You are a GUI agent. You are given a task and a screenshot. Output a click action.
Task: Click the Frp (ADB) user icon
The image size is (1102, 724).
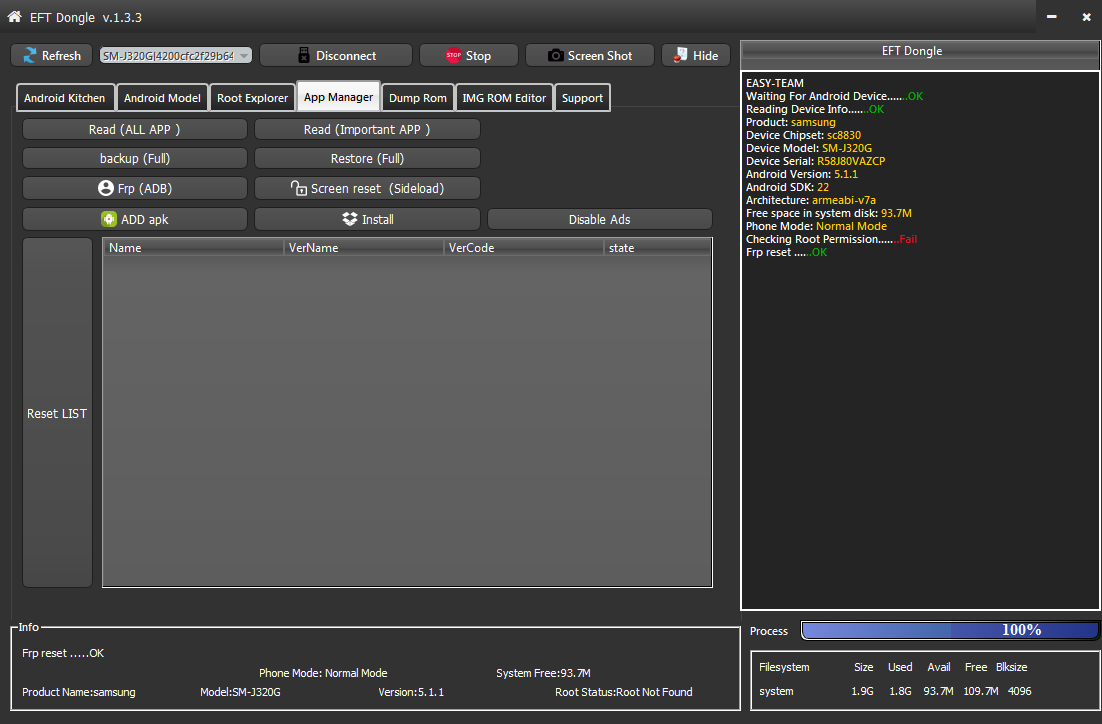click(x=105, y=188)
